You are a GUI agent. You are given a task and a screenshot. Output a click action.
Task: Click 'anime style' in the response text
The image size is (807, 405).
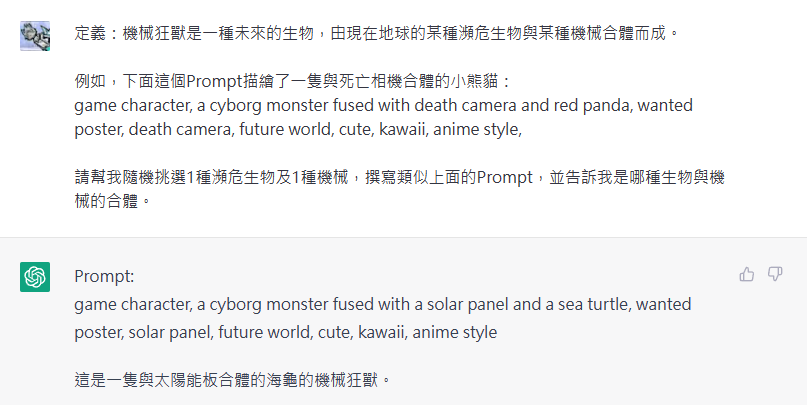pos(454,332)
